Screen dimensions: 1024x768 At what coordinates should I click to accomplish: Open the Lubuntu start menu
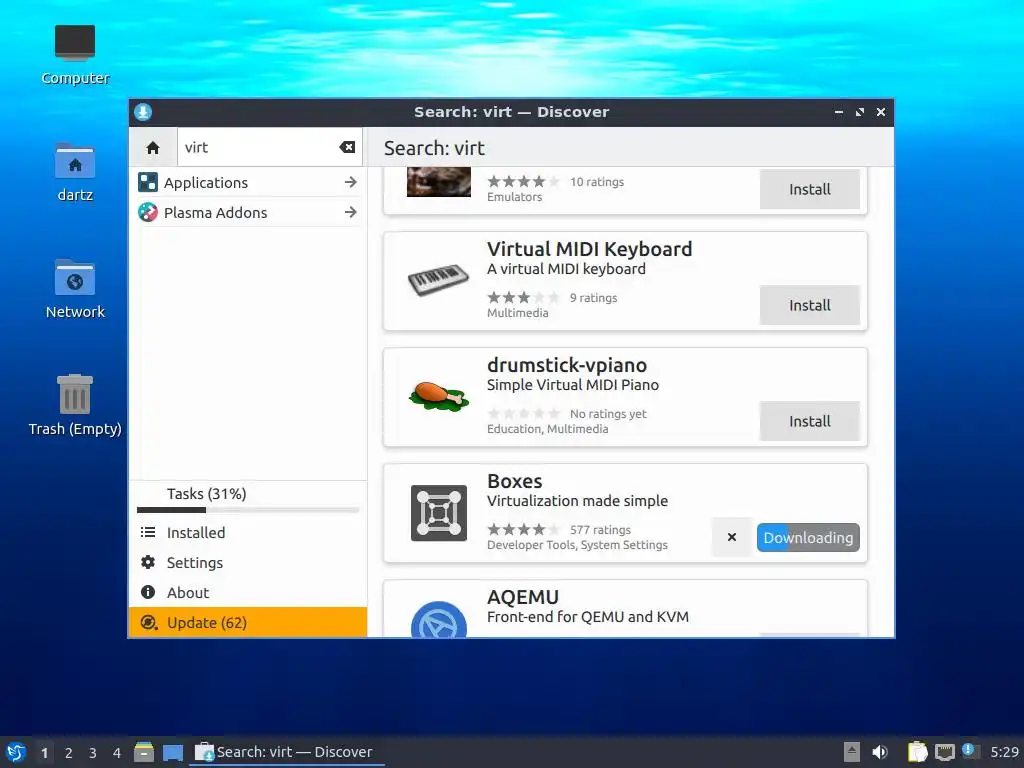pyautogui.click(x=15, y=752)
